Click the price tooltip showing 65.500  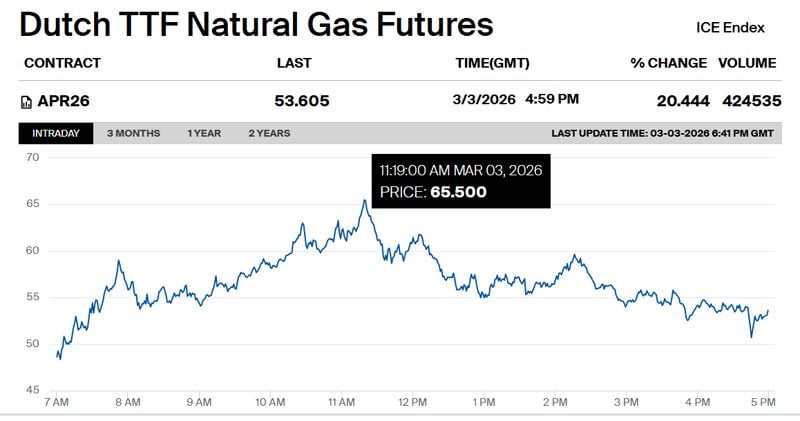point(460,181)
